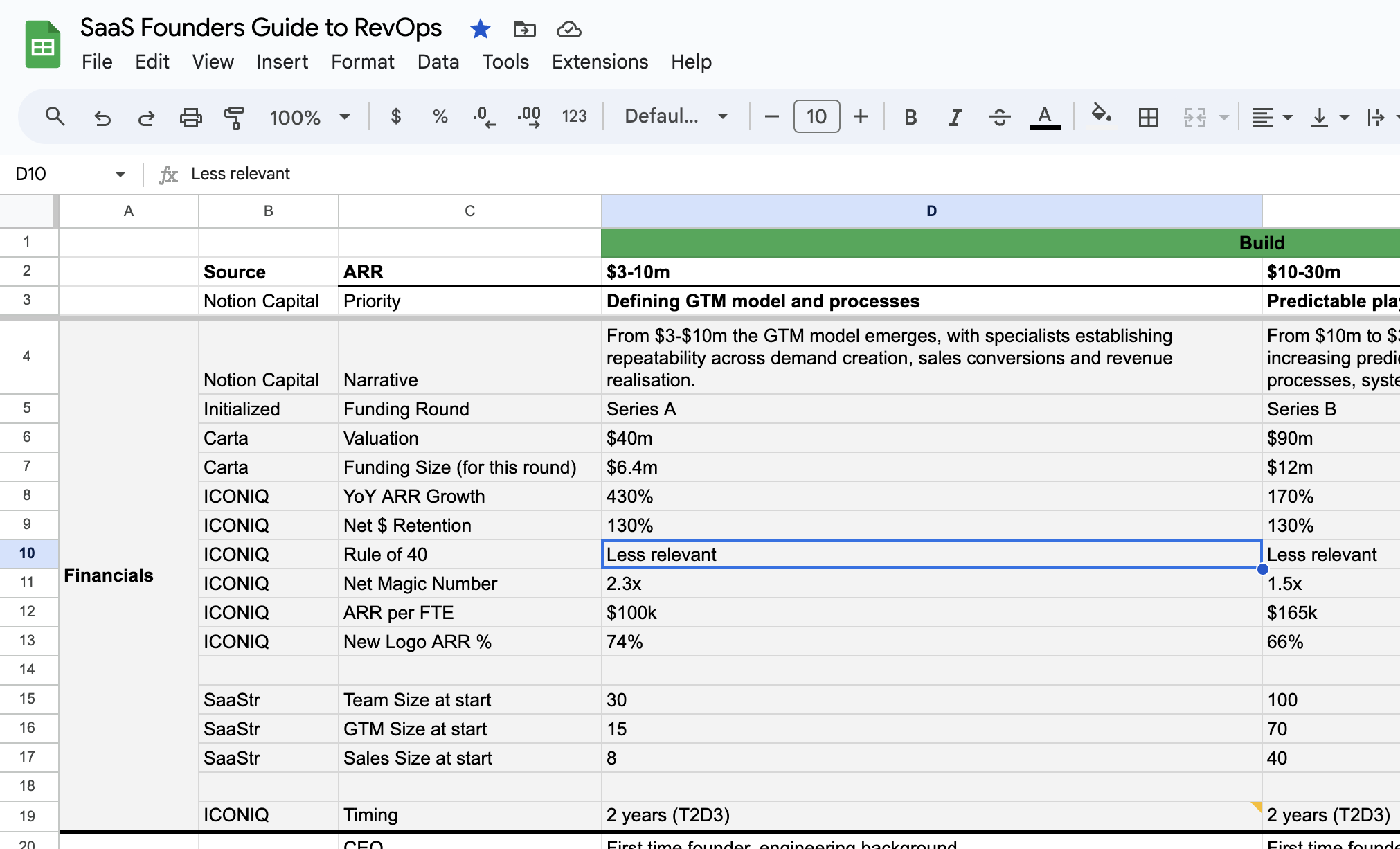Format as percent

point(440,117)
